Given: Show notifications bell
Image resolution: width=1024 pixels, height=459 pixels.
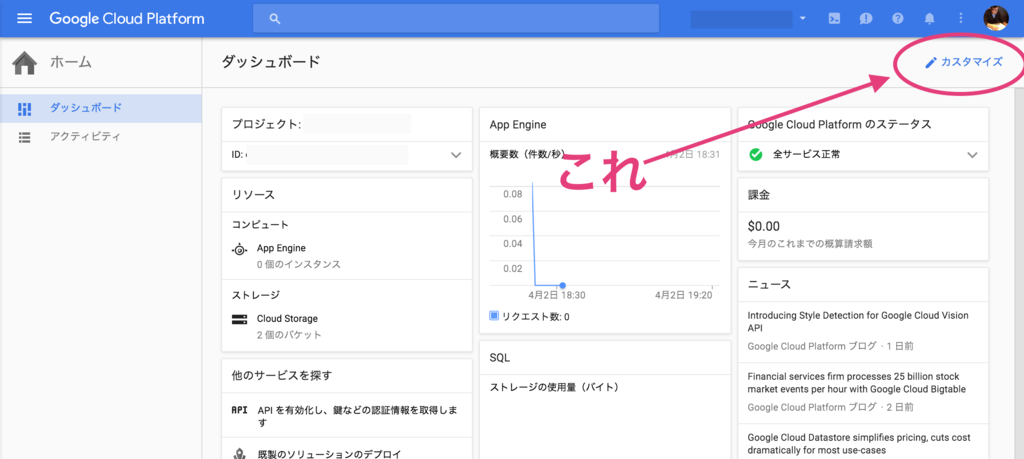Looking at the screenshot, I should (930, 18).
